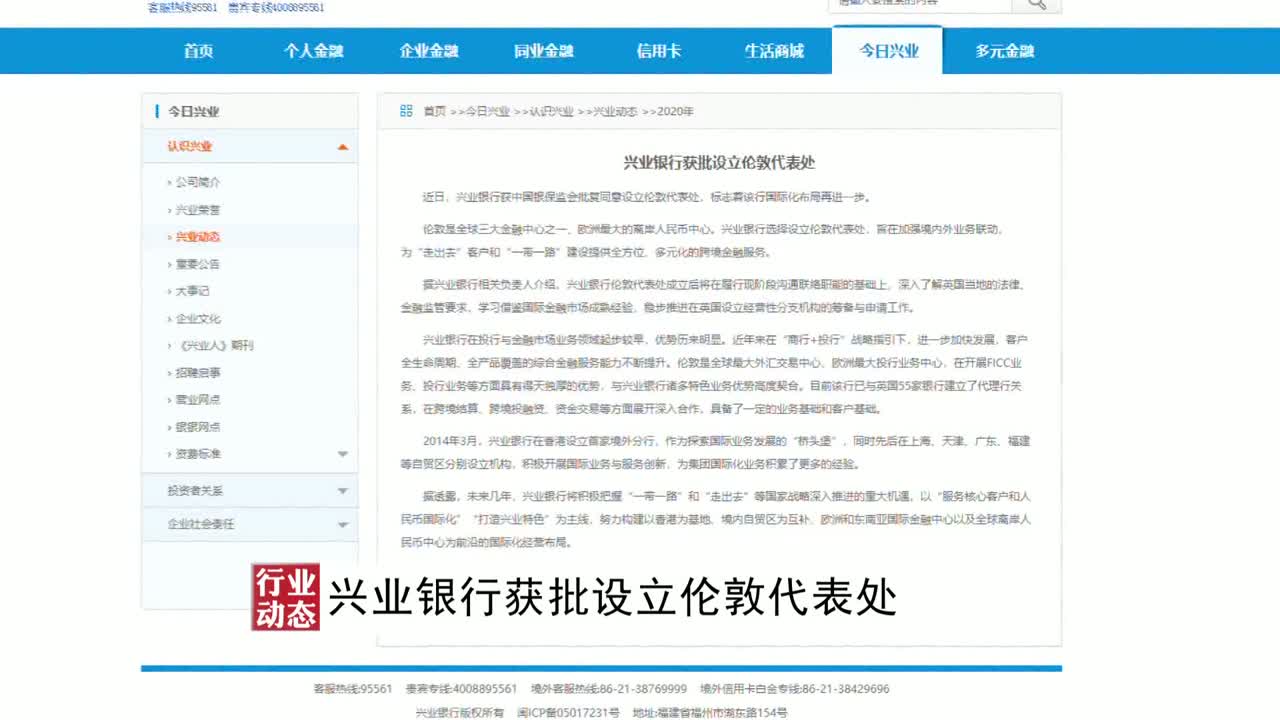Screen dimensions: 1280x720
Task: Click the grid icon beside the breadcrumb
Action: tap(406, 111)
